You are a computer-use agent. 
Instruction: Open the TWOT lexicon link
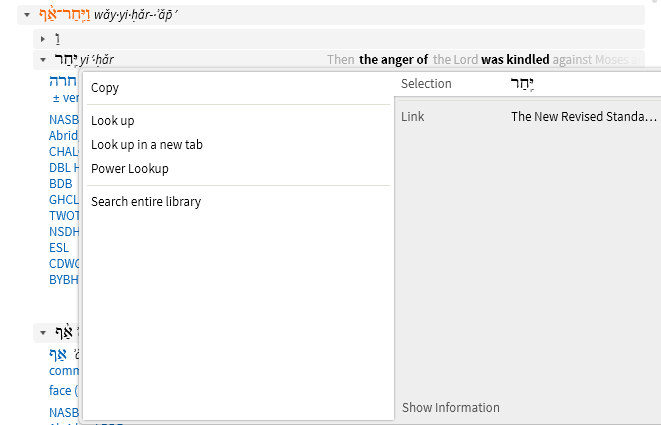(64, 216)
